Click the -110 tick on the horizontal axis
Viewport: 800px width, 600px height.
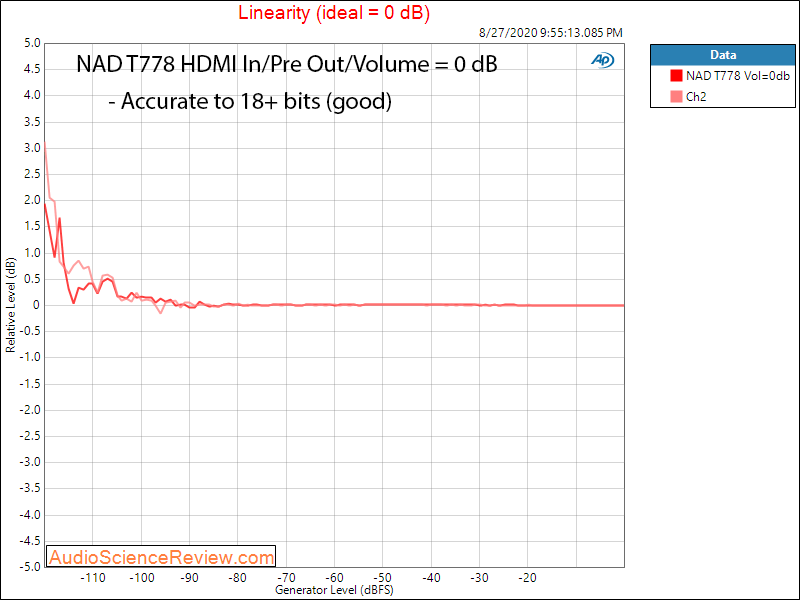tap(92, 578)
